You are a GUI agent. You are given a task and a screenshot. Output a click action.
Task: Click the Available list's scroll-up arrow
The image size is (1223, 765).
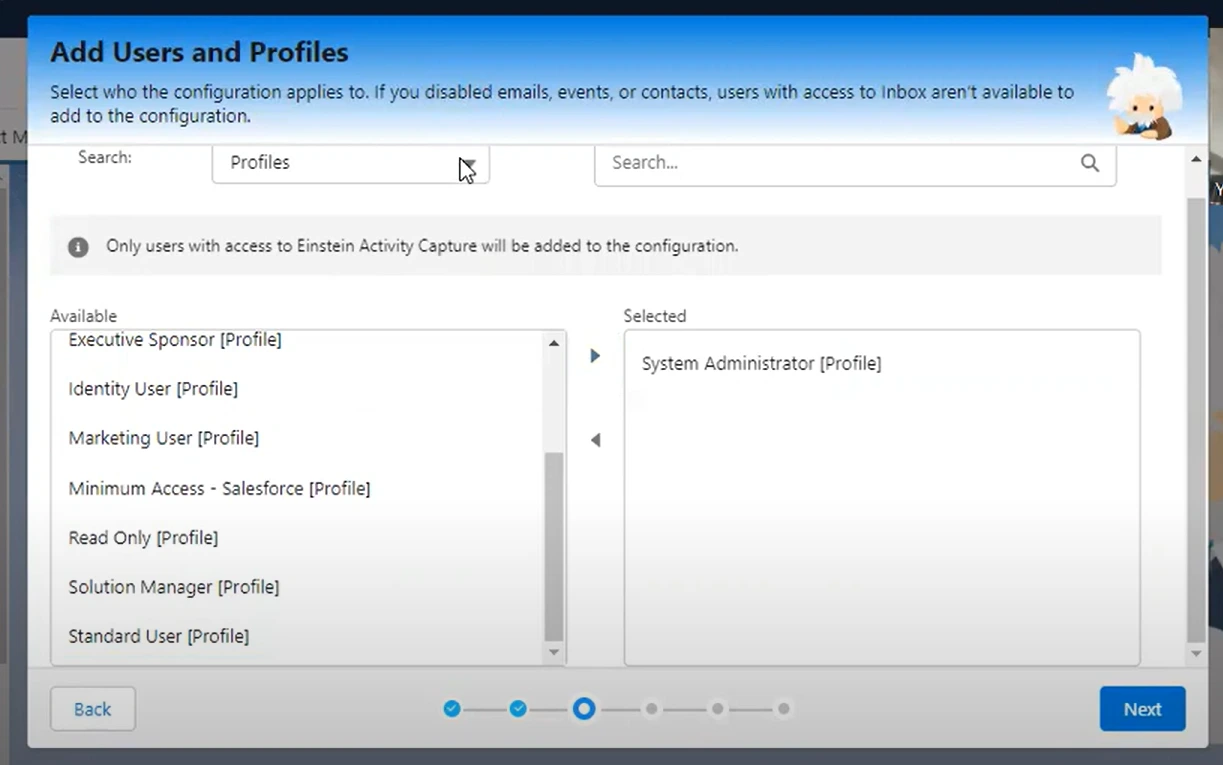(x=554, y=343)
